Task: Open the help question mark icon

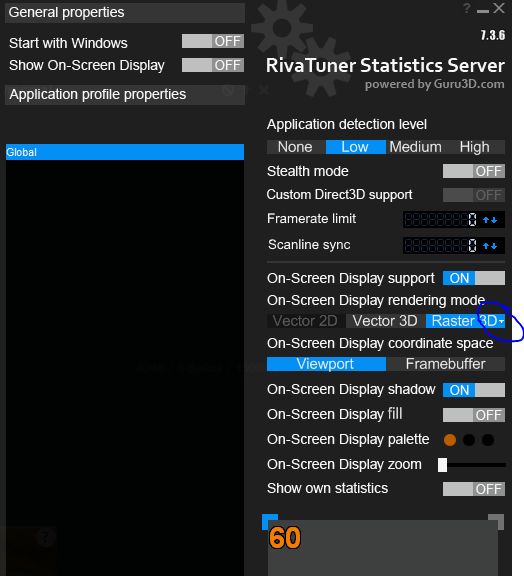Action: coord(467,8)
